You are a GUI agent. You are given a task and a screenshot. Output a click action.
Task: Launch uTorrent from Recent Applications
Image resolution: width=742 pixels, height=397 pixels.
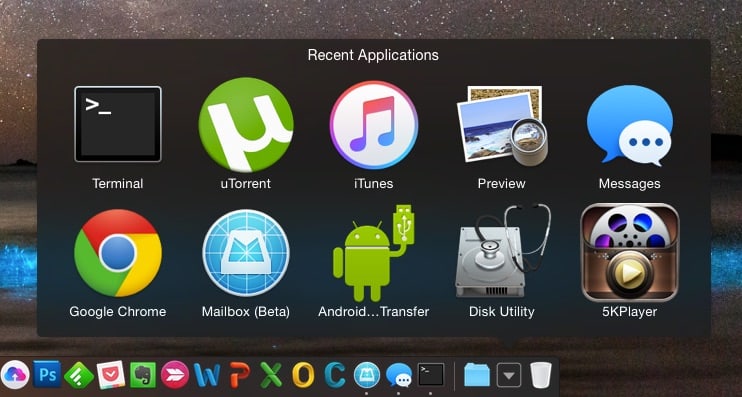tap(246, 124)
